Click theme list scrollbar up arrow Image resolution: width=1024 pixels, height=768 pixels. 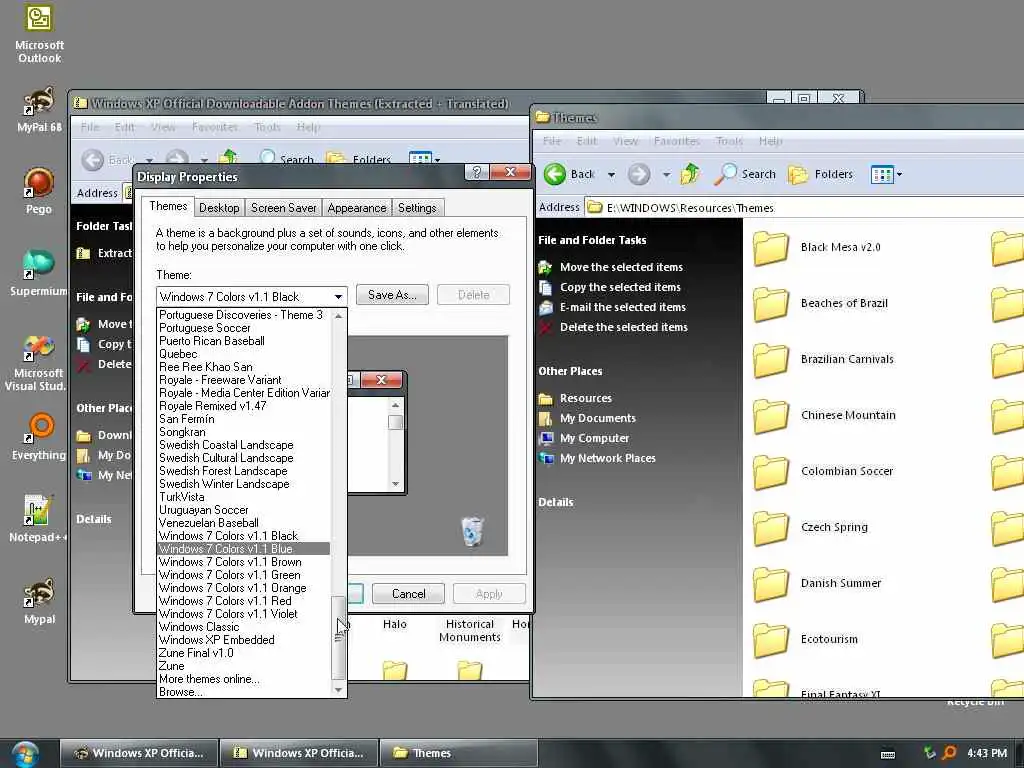coord(338,316)
